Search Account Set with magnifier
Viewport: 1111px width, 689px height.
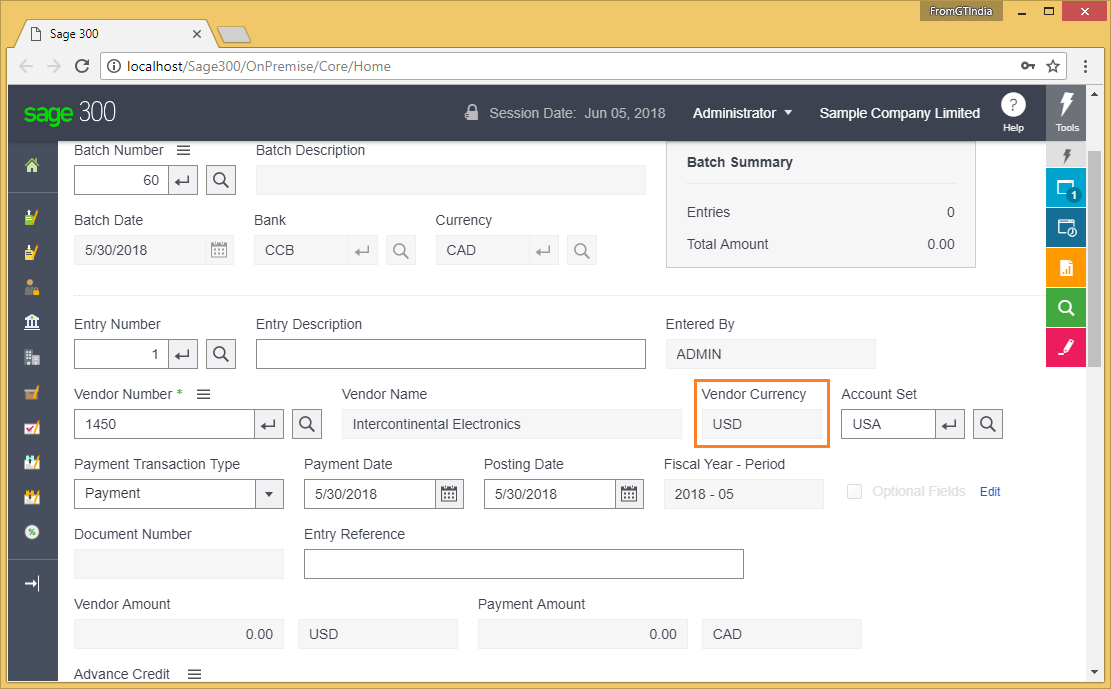[988, 424]
